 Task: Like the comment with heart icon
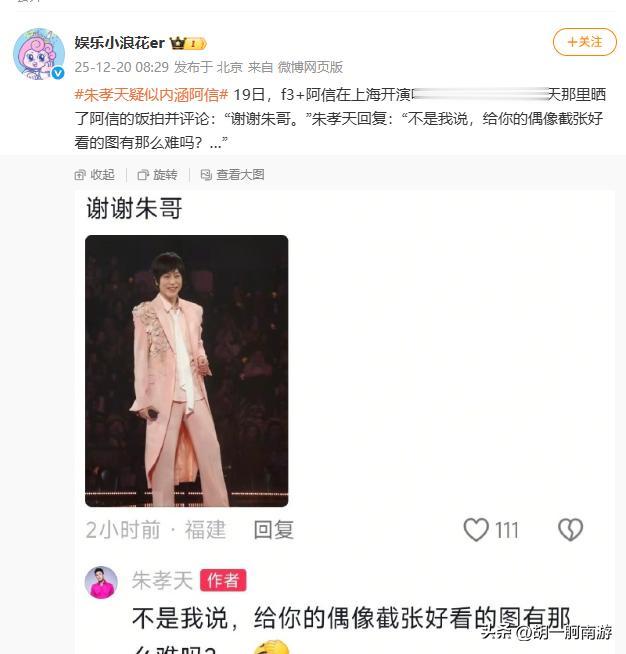point(476,530)
